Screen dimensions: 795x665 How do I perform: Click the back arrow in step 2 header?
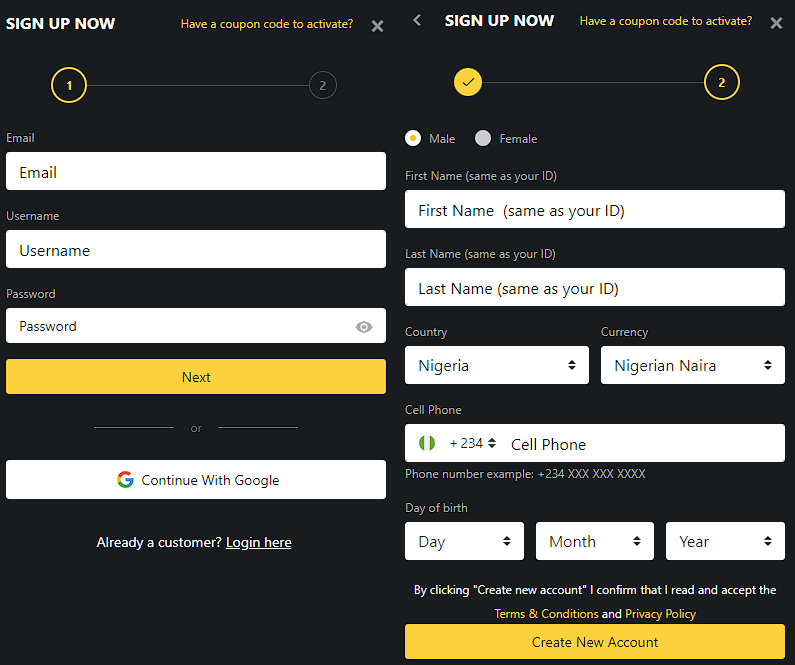(x=417, y=21)
